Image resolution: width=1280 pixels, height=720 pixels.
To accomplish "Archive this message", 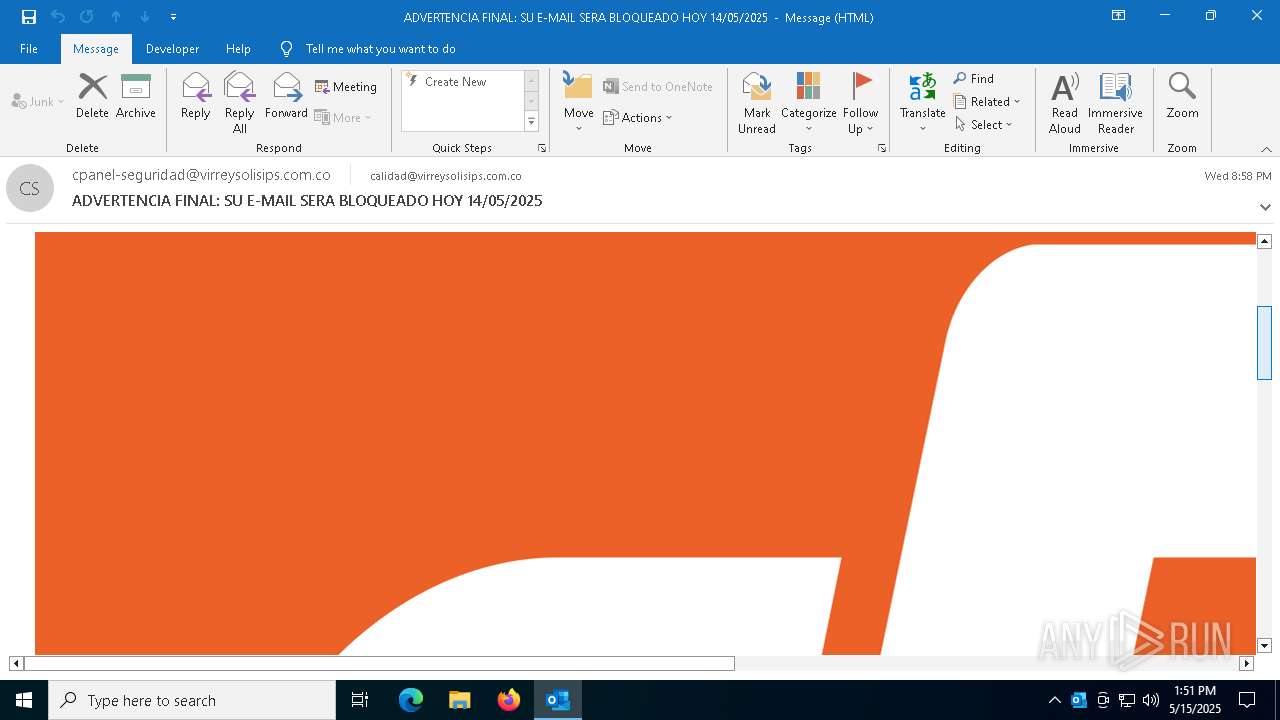I will coord(136,96).
